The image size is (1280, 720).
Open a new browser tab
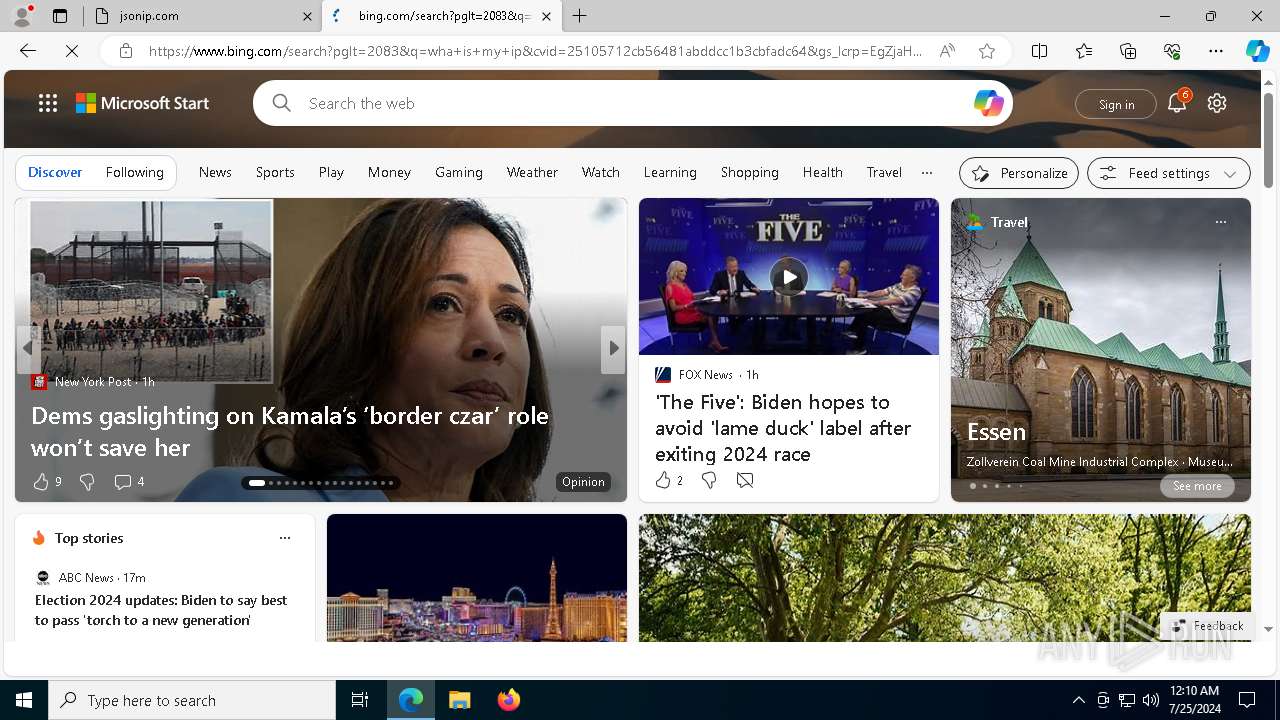click(x=580, y=16)
